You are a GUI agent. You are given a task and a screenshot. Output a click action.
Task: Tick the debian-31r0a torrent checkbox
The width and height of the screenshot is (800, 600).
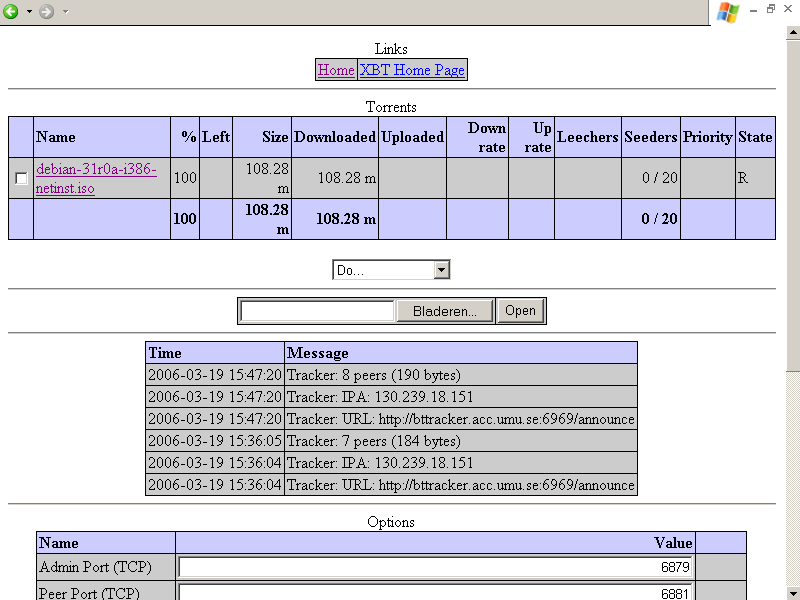tap(21, 178)
